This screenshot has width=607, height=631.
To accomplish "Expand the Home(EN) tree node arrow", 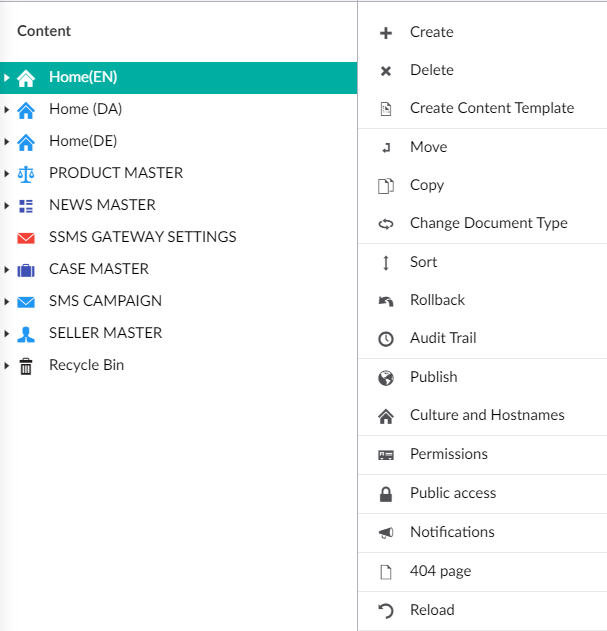I will click(7, 77).
